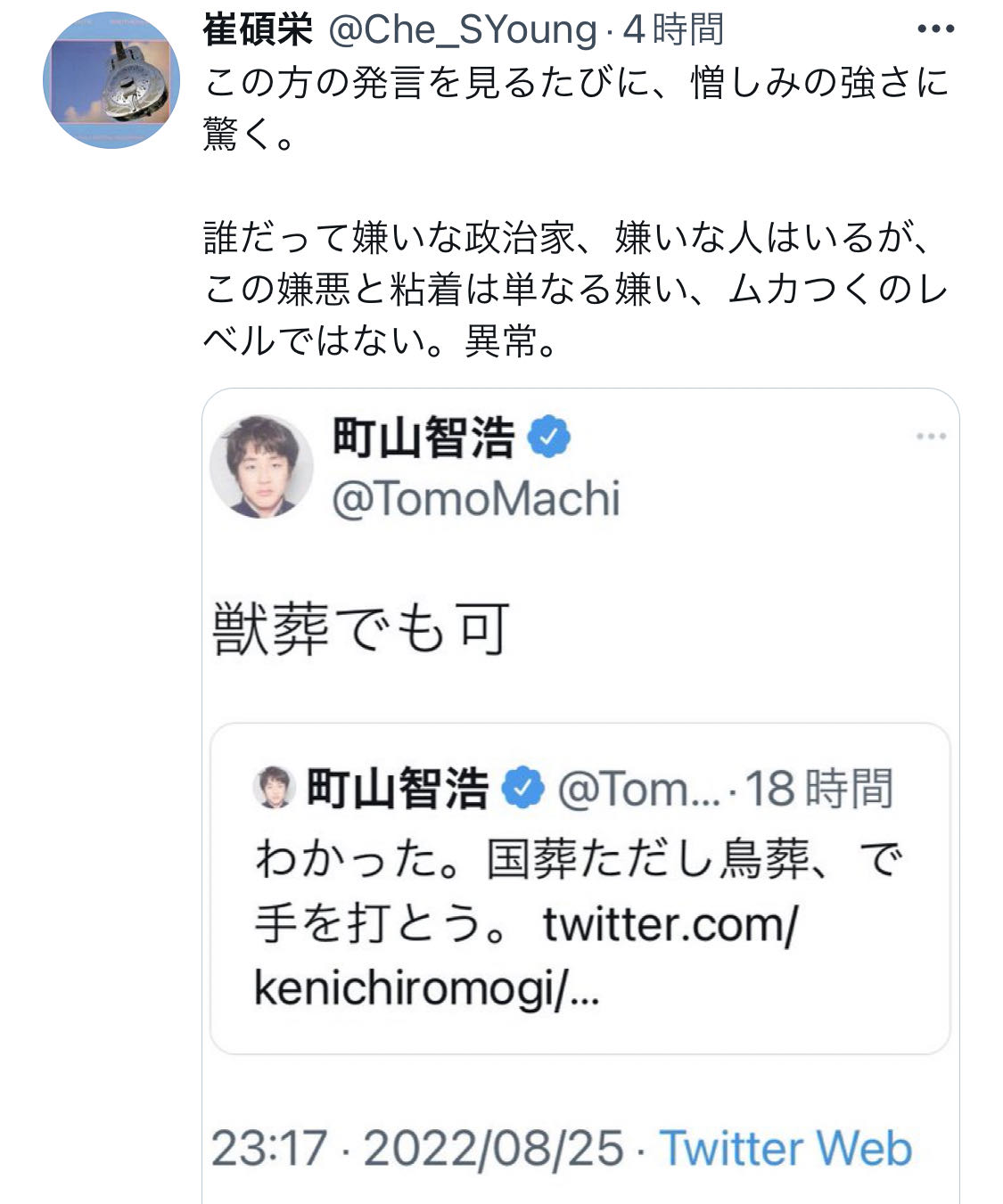Click the blue verified badge beside the large 町山智浩
This screenshot has width=1003, height=1204.
pos(550,438)
